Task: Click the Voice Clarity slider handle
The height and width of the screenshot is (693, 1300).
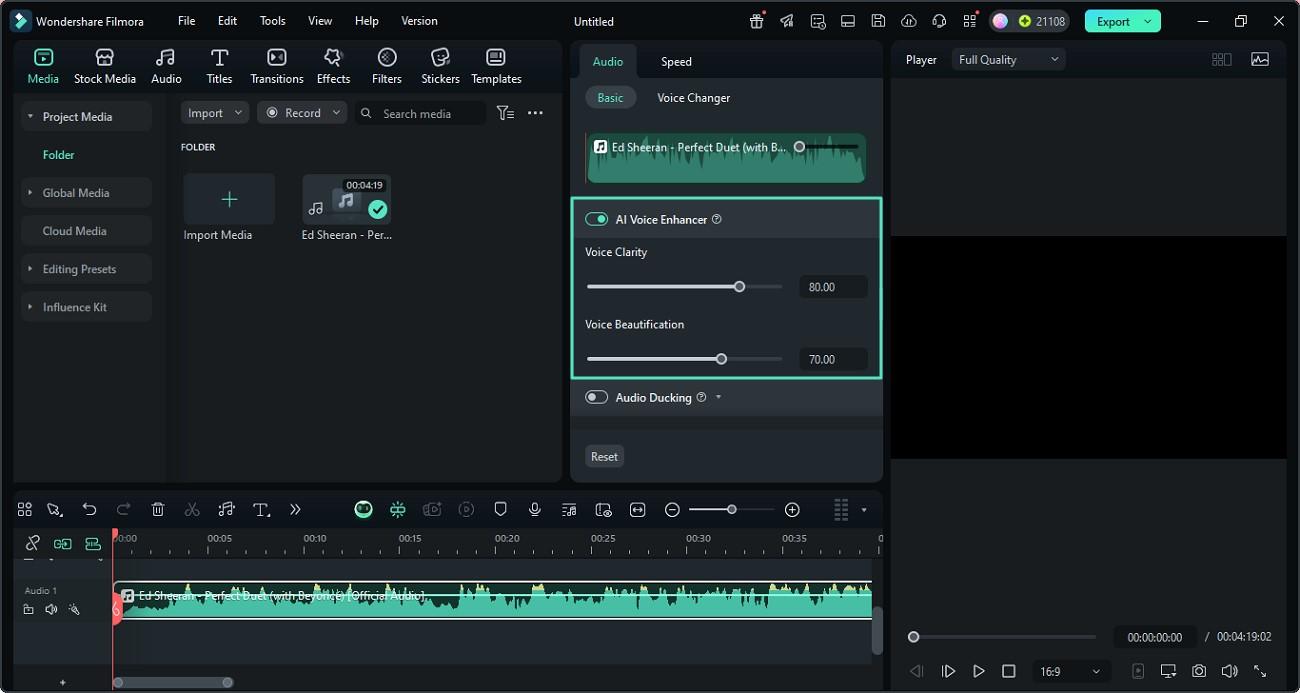Action: pyautogui.click(x=739, y=287)
